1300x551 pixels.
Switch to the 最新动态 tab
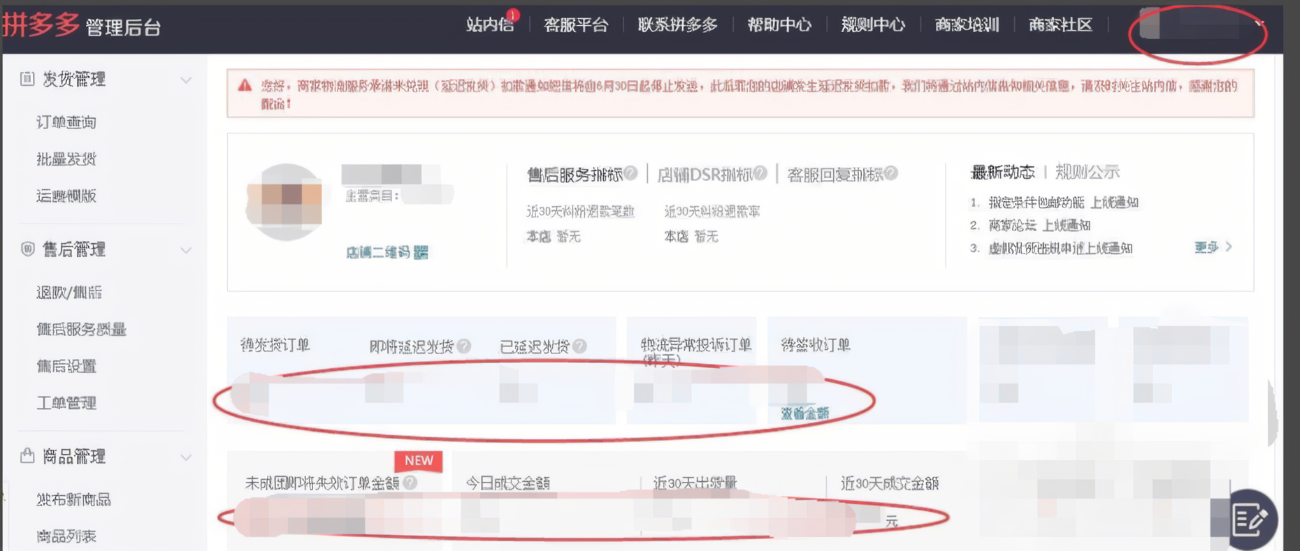click(1003, 172)
